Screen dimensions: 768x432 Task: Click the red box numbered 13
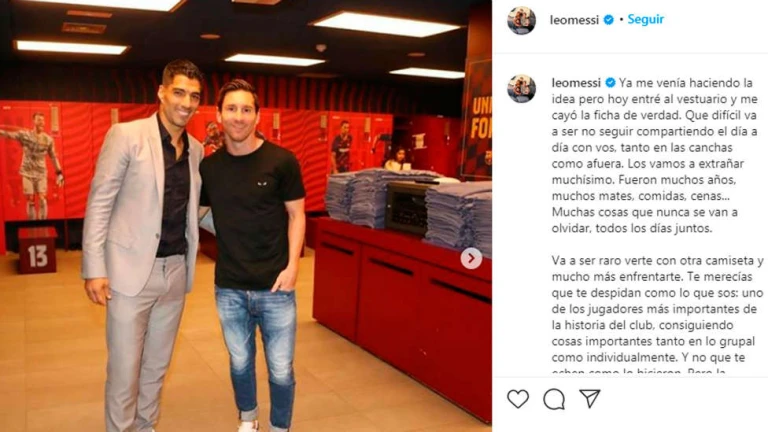pyautogui.click(x=37, y=250)
